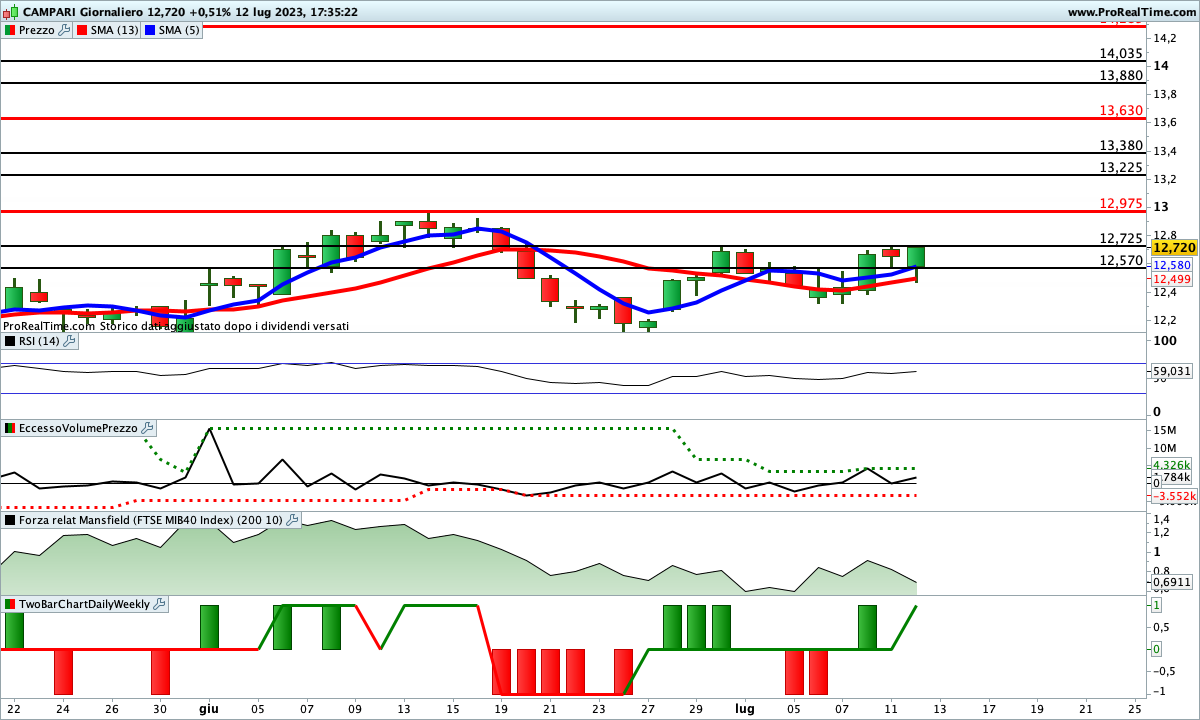
Task: Click the -1 value on TwoBarChart axis
Action: pos(1160,692)
